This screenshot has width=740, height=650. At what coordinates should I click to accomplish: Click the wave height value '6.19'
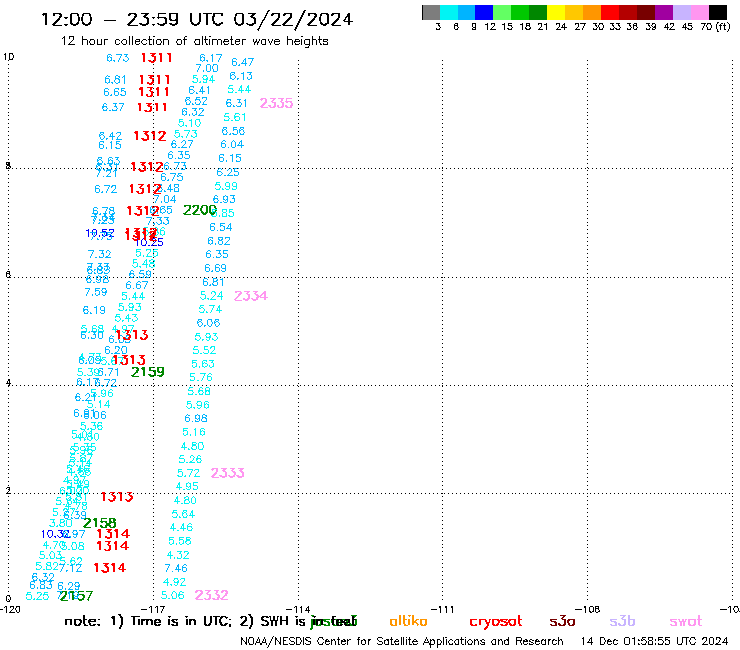coord(94,310)
